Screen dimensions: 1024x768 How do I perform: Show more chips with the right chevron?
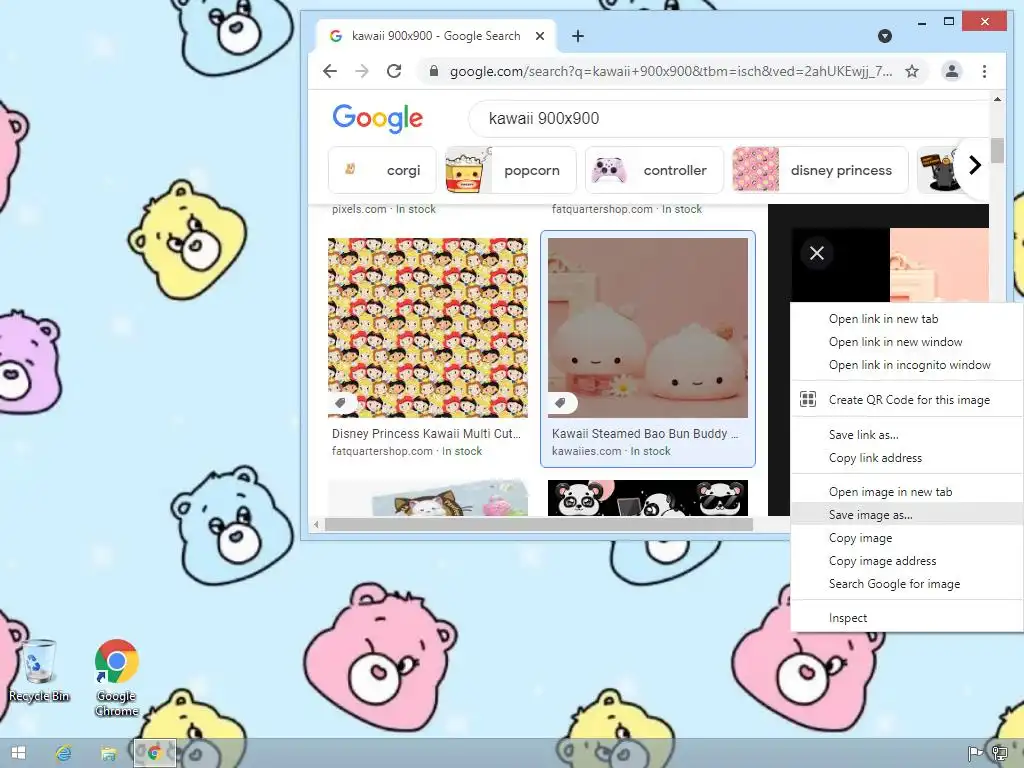click(974, 165)
